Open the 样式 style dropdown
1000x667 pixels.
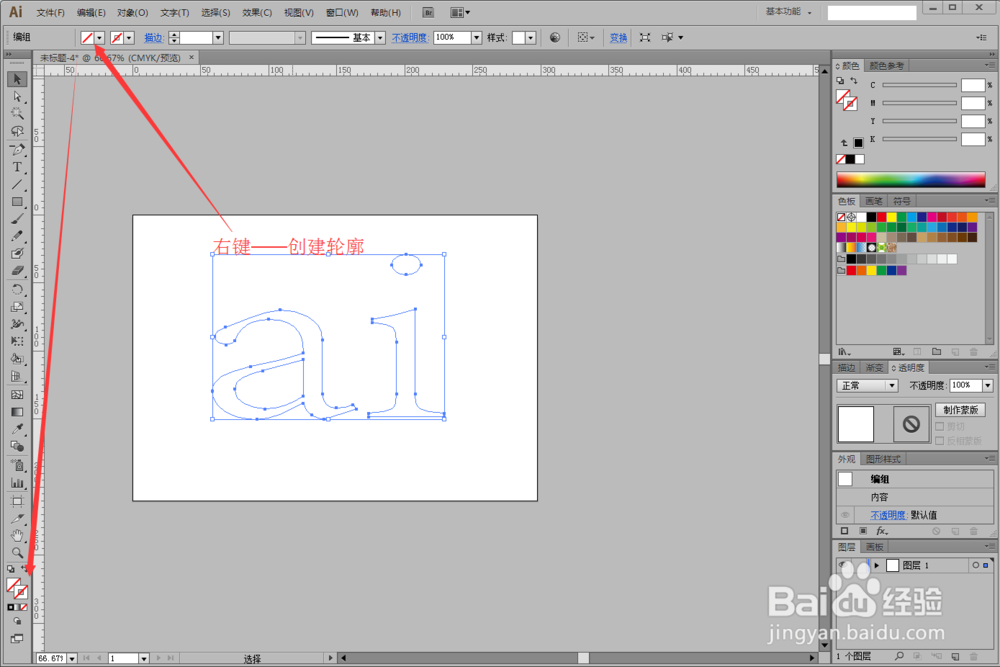click(x=531, y=38)
